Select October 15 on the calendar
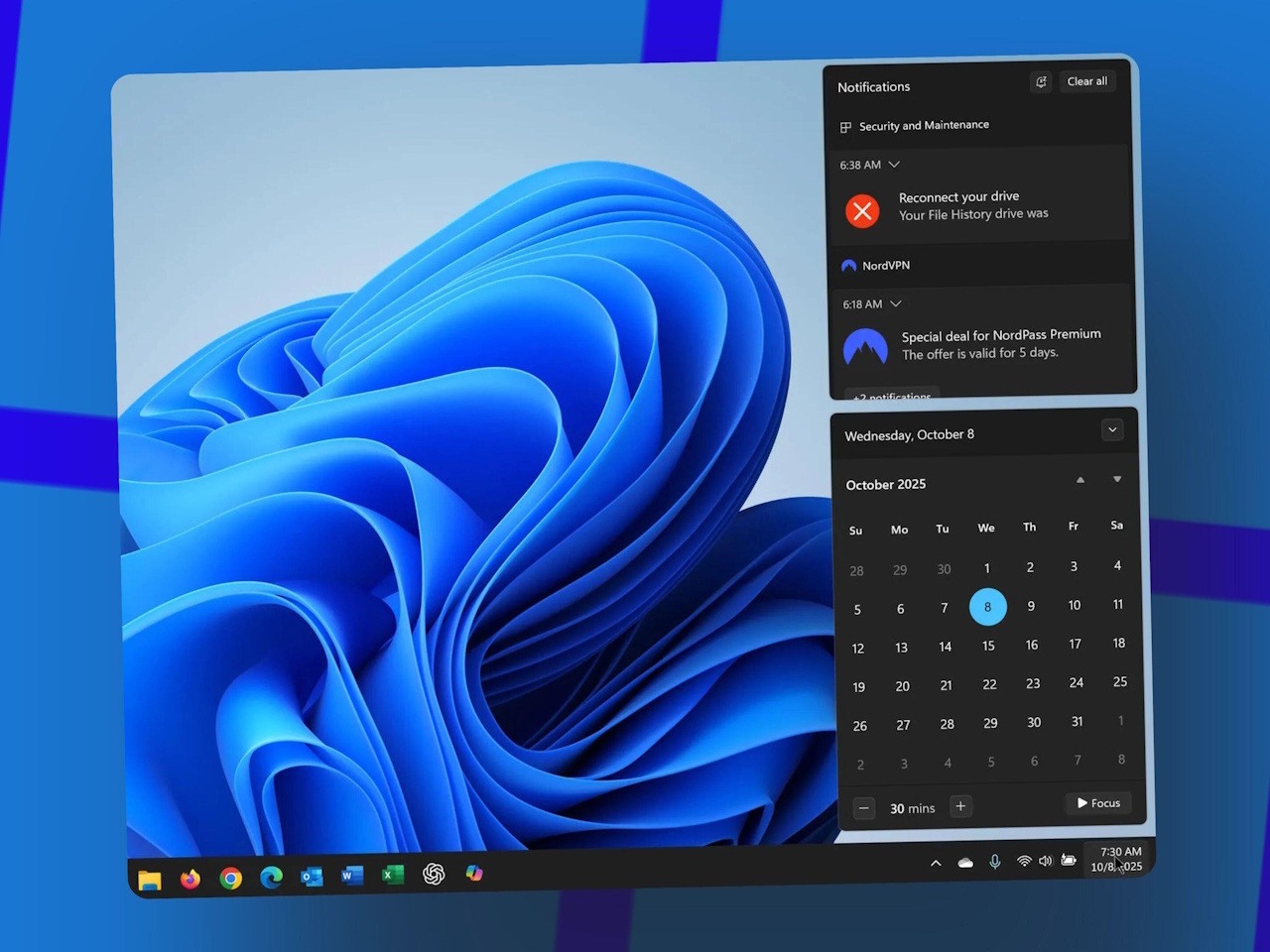This screenshot has height=952, width=1270. tap(988, 646)
